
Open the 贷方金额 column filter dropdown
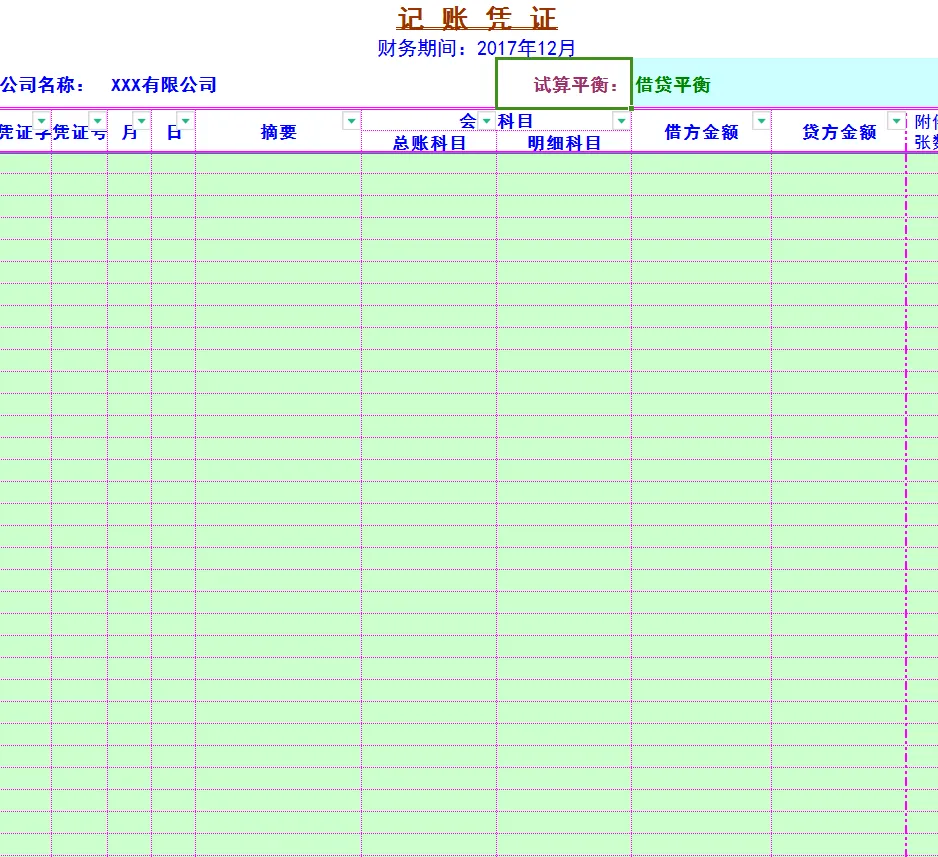tap(896, 121)
